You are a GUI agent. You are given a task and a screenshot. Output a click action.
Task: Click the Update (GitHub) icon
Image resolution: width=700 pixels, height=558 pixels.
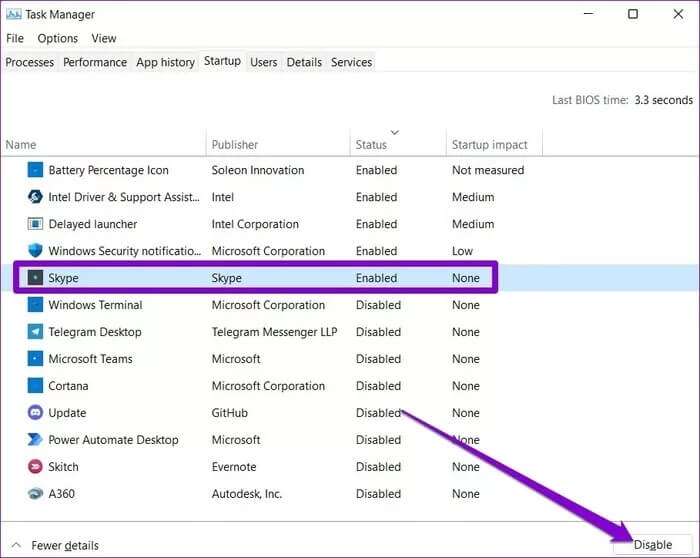(x=35, y=412)
